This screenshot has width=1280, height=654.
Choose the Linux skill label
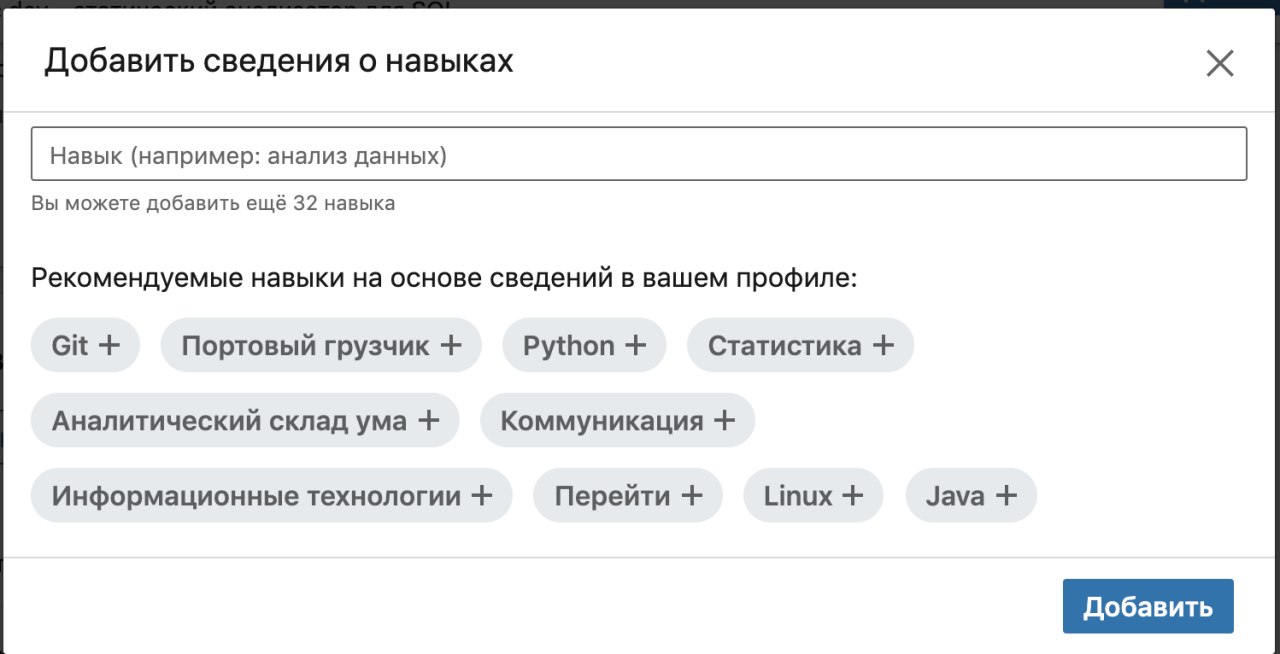pyautogui.click(x=798, y=495)
